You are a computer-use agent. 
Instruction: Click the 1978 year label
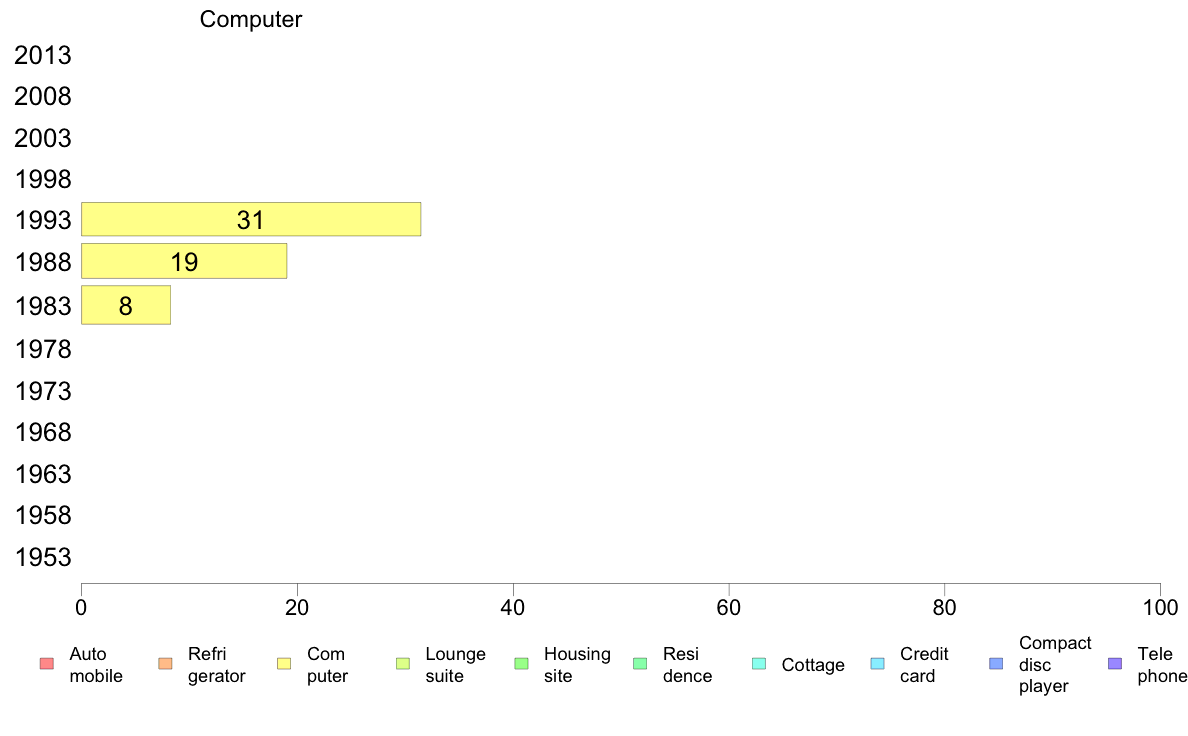pos(42,349)
